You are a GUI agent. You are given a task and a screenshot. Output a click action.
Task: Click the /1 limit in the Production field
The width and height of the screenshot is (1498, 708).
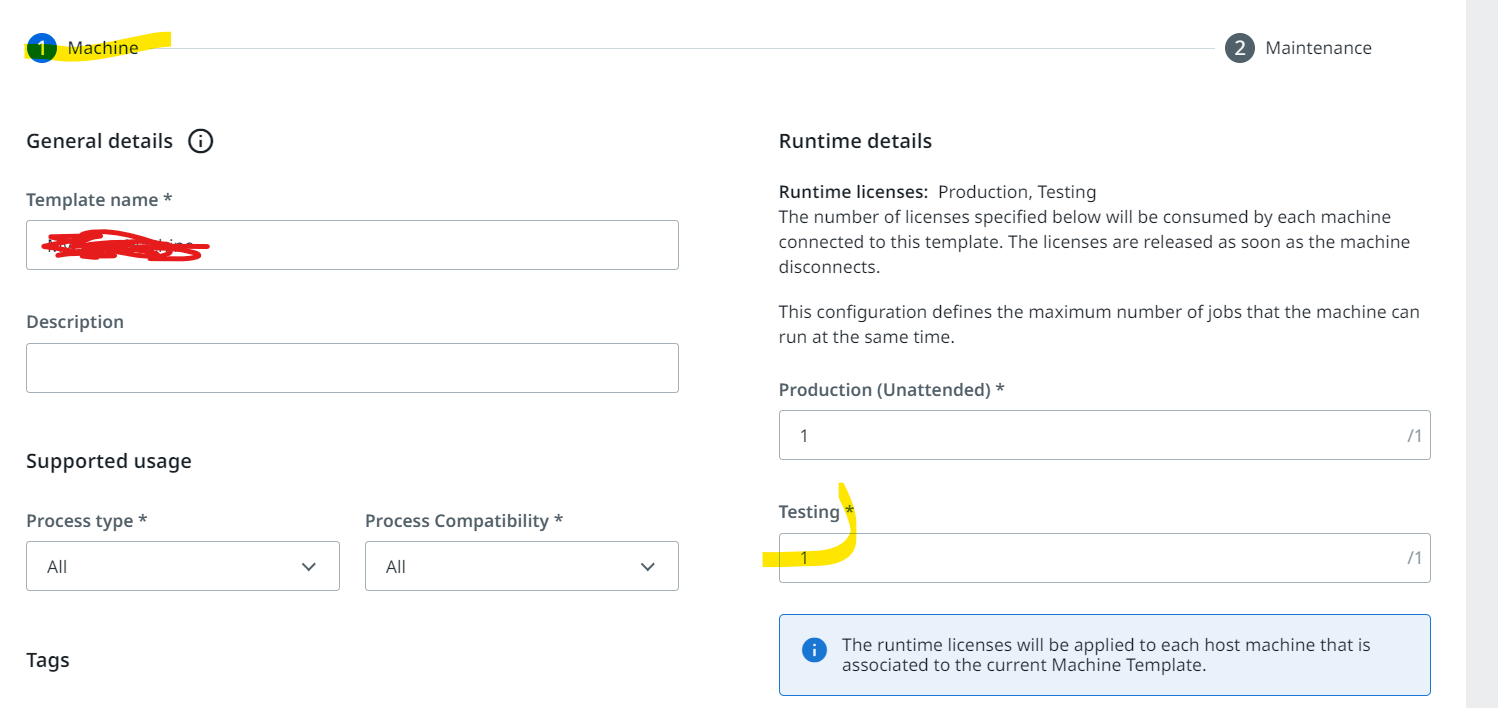click(x=1414, y=436)
